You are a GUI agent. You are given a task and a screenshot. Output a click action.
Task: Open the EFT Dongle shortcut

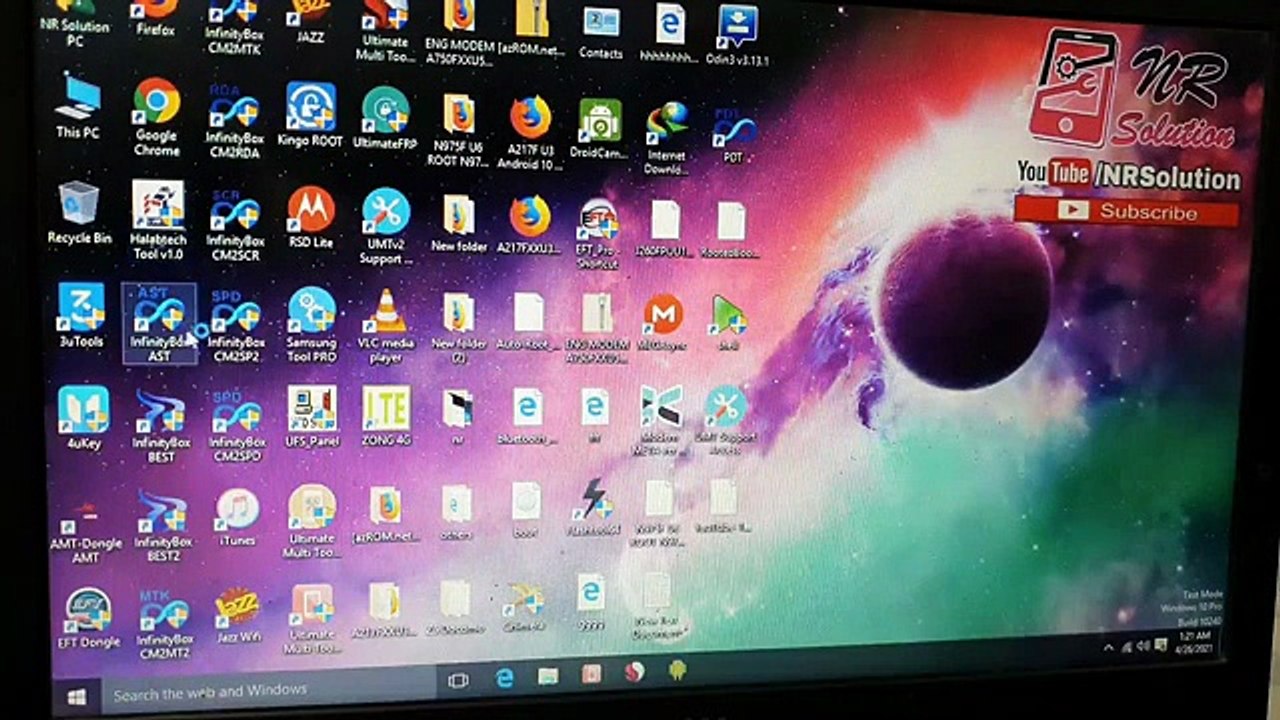click(91, 619)
